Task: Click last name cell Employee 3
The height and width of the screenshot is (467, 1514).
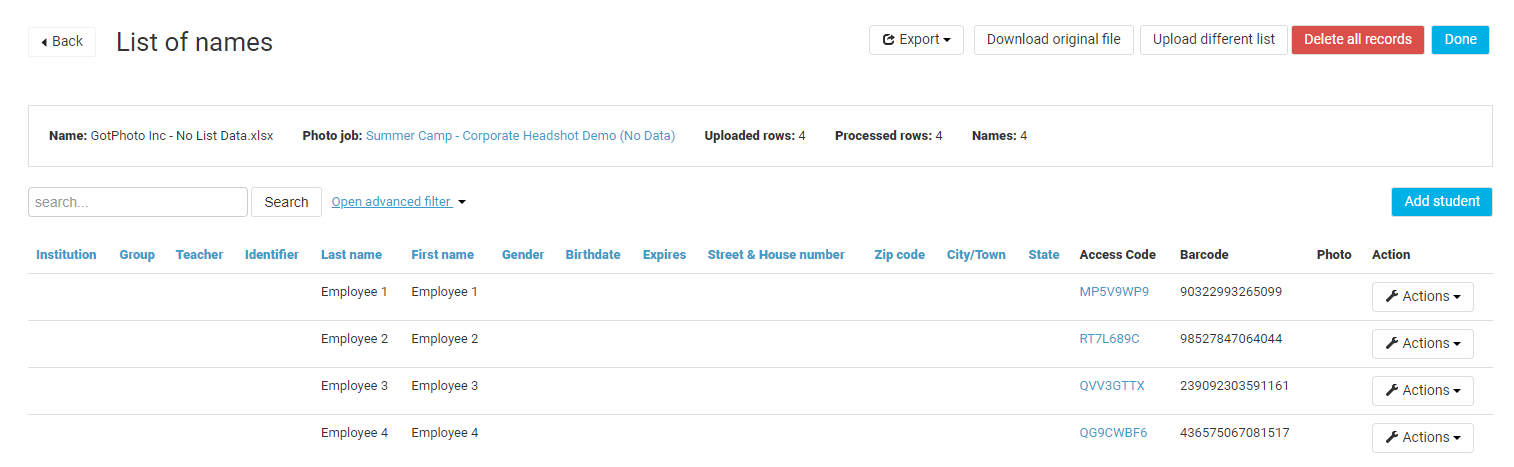Action: [354, 386]
